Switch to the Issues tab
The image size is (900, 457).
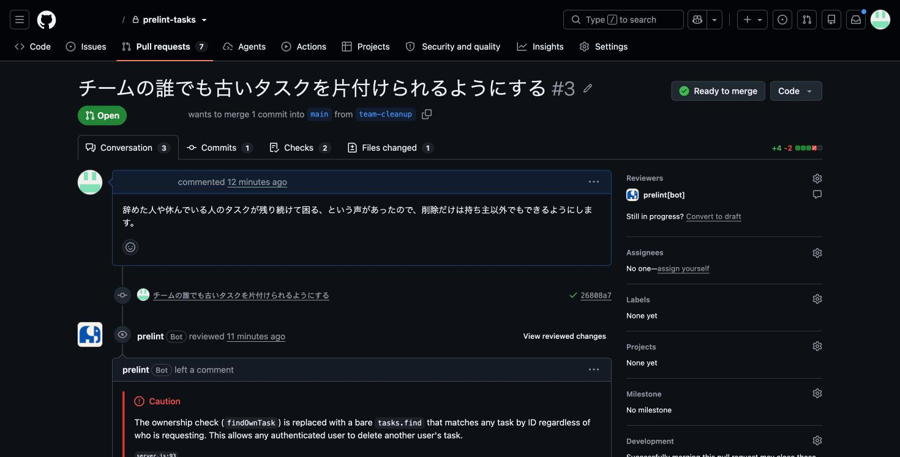86,47
